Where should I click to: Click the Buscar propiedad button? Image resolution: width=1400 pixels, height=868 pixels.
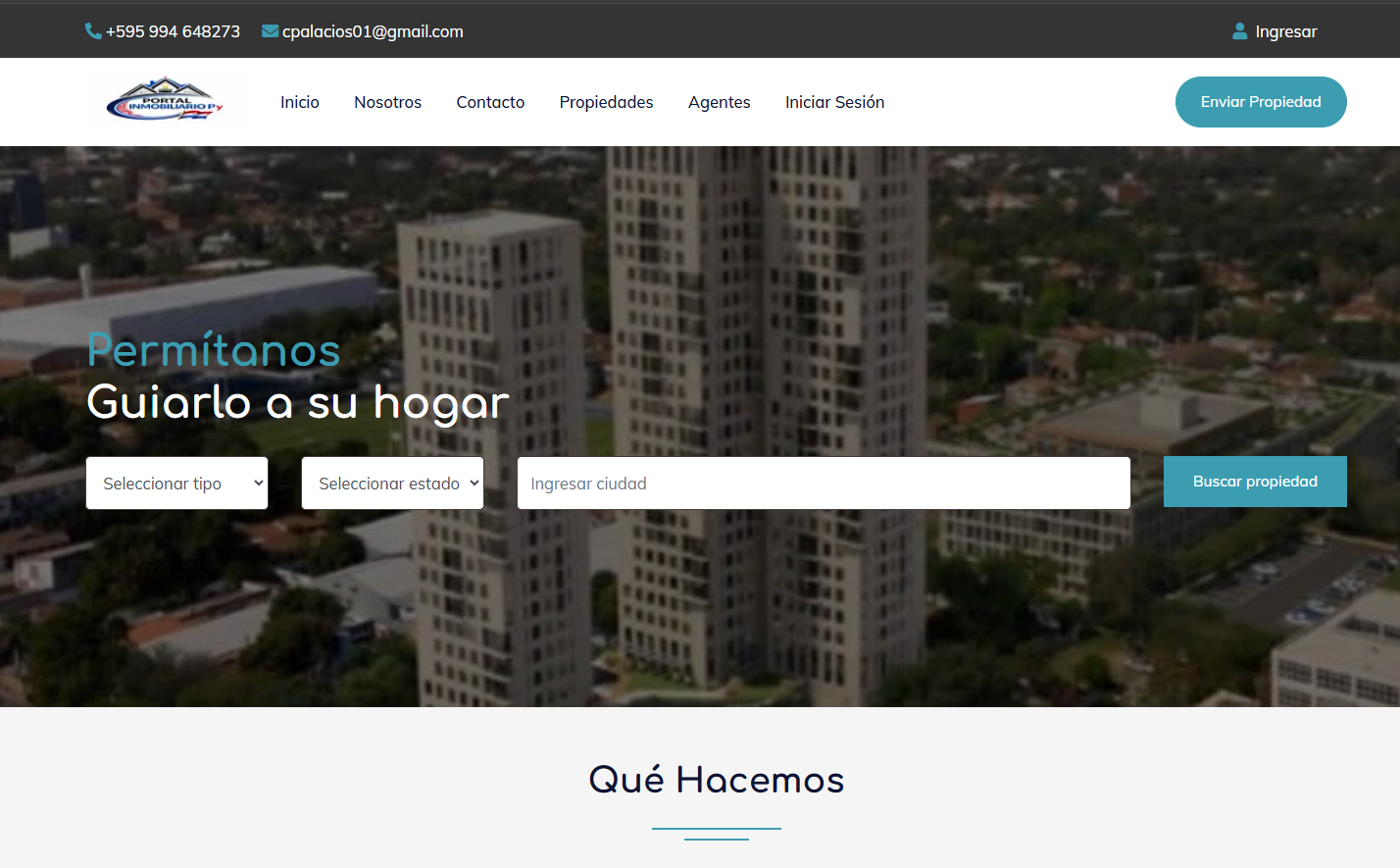tap(1255, 482)
